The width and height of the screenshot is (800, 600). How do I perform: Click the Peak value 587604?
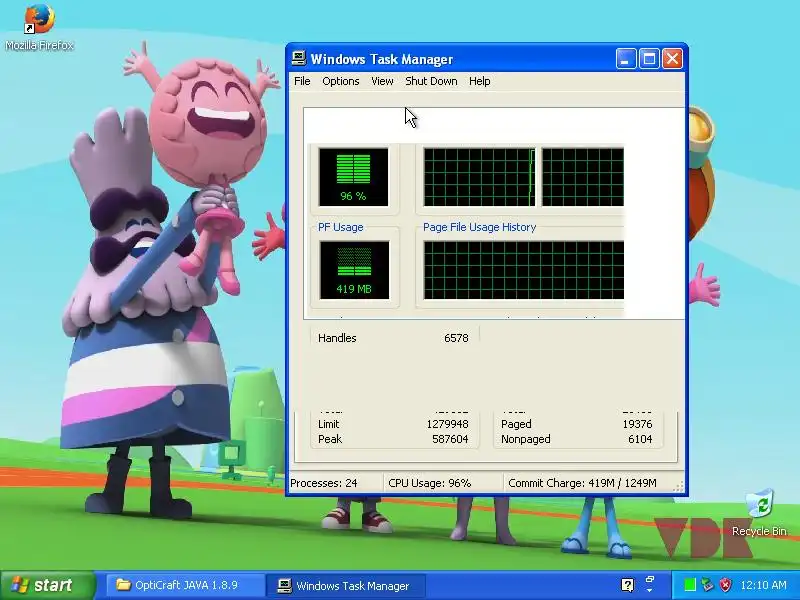(450, 439)
